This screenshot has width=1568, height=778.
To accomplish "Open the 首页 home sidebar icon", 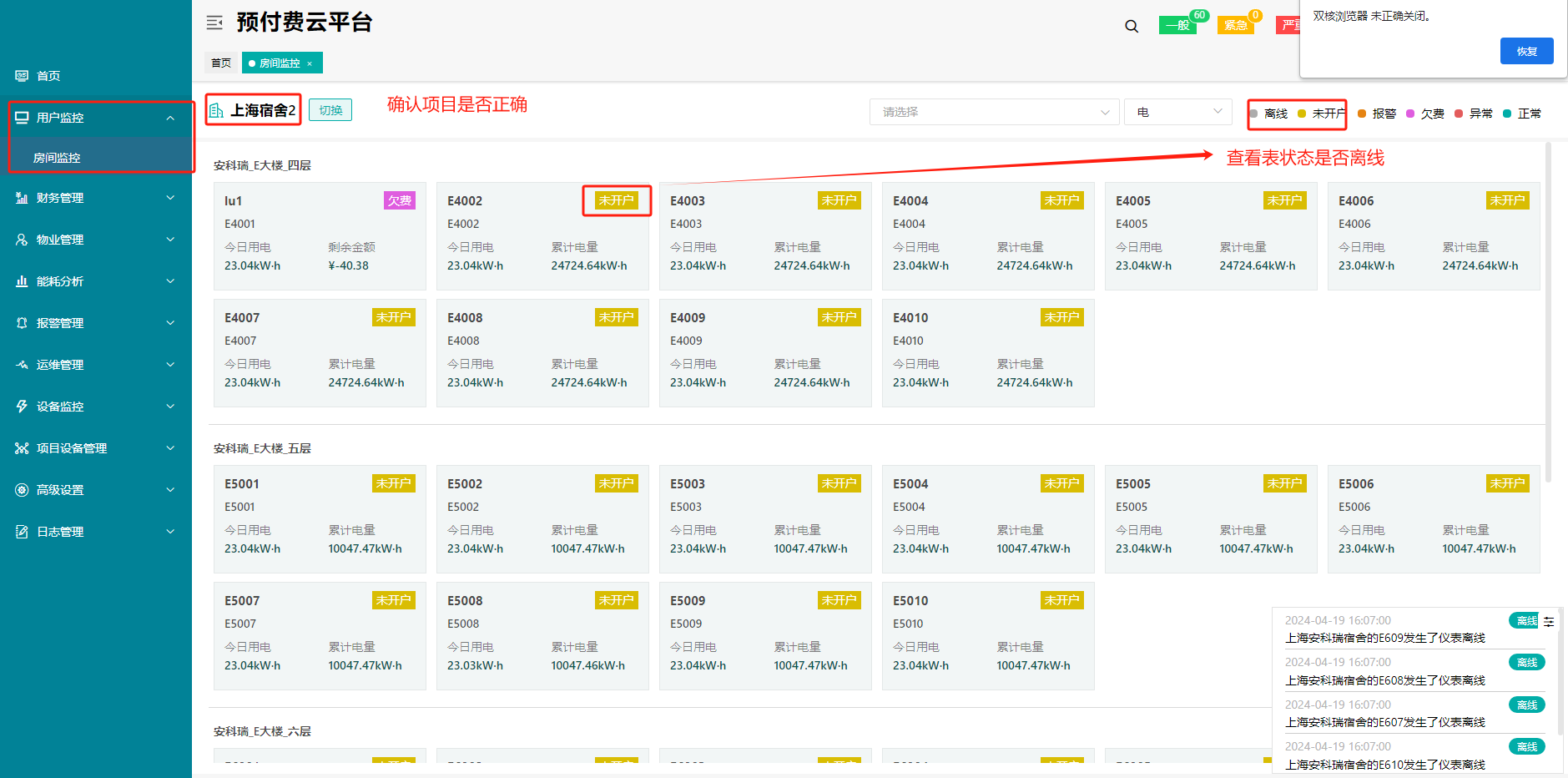I will coord(22,76).
